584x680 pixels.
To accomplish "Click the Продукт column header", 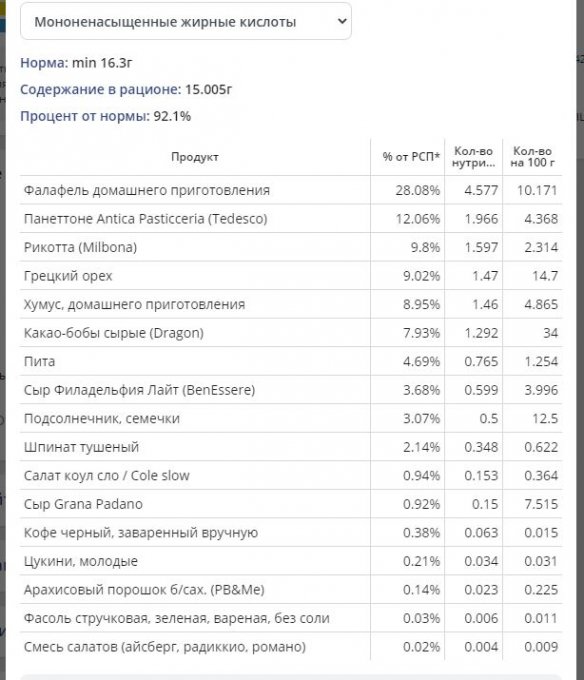I will click(x=195, y=157).
